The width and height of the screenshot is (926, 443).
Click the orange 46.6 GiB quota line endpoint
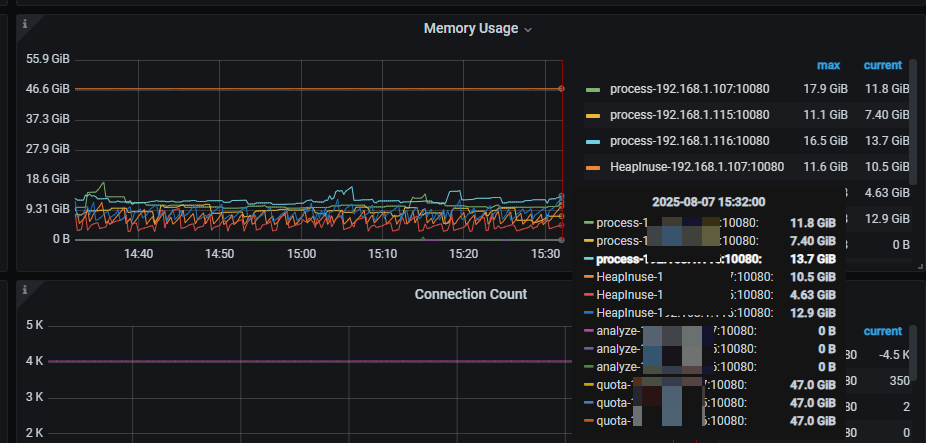click(x=561, y=89)
